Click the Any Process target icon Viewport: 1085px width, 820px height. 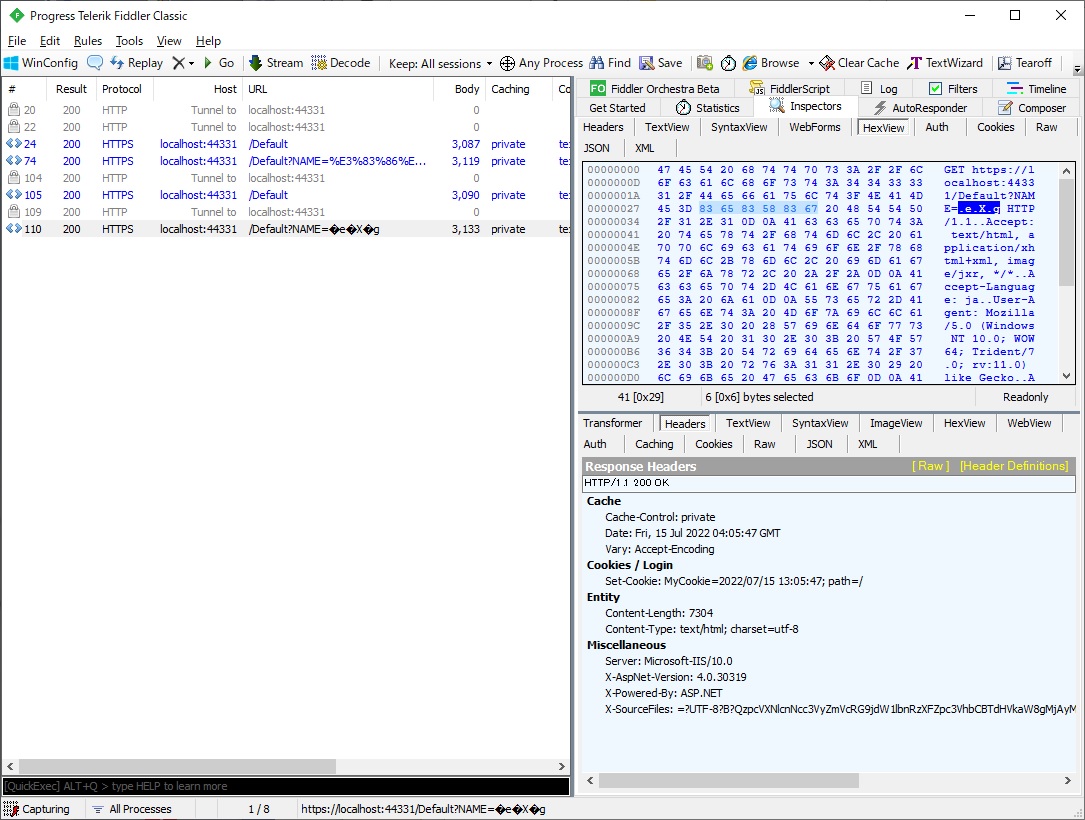[x=507, y=63]
